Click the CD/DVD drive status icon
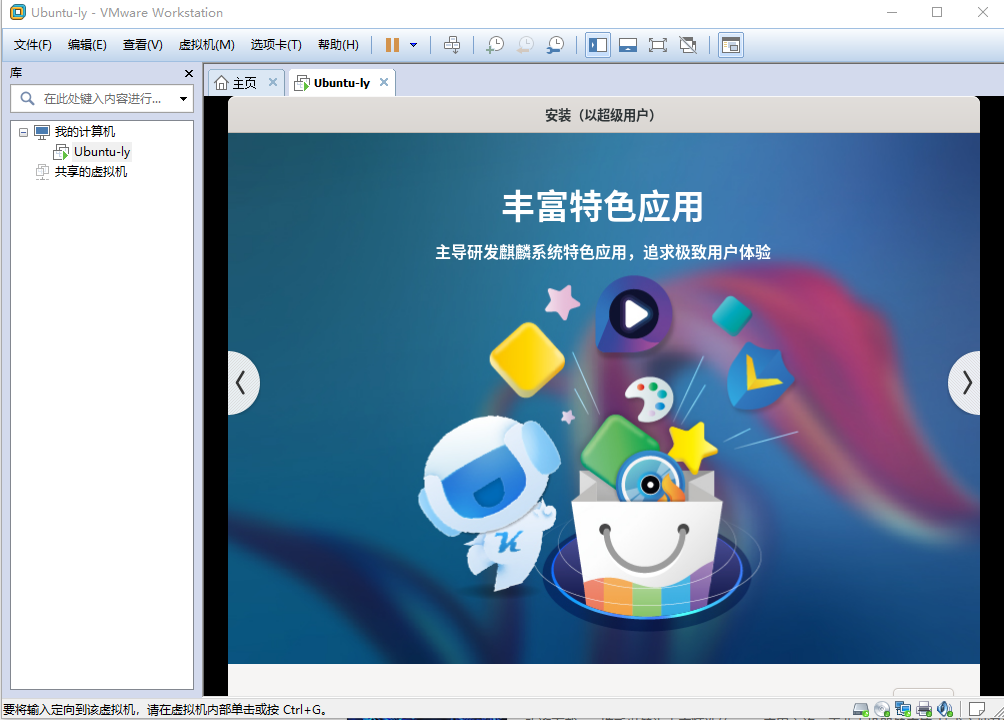This screenshot has height=720, width=1004. (x=882, y=709)
